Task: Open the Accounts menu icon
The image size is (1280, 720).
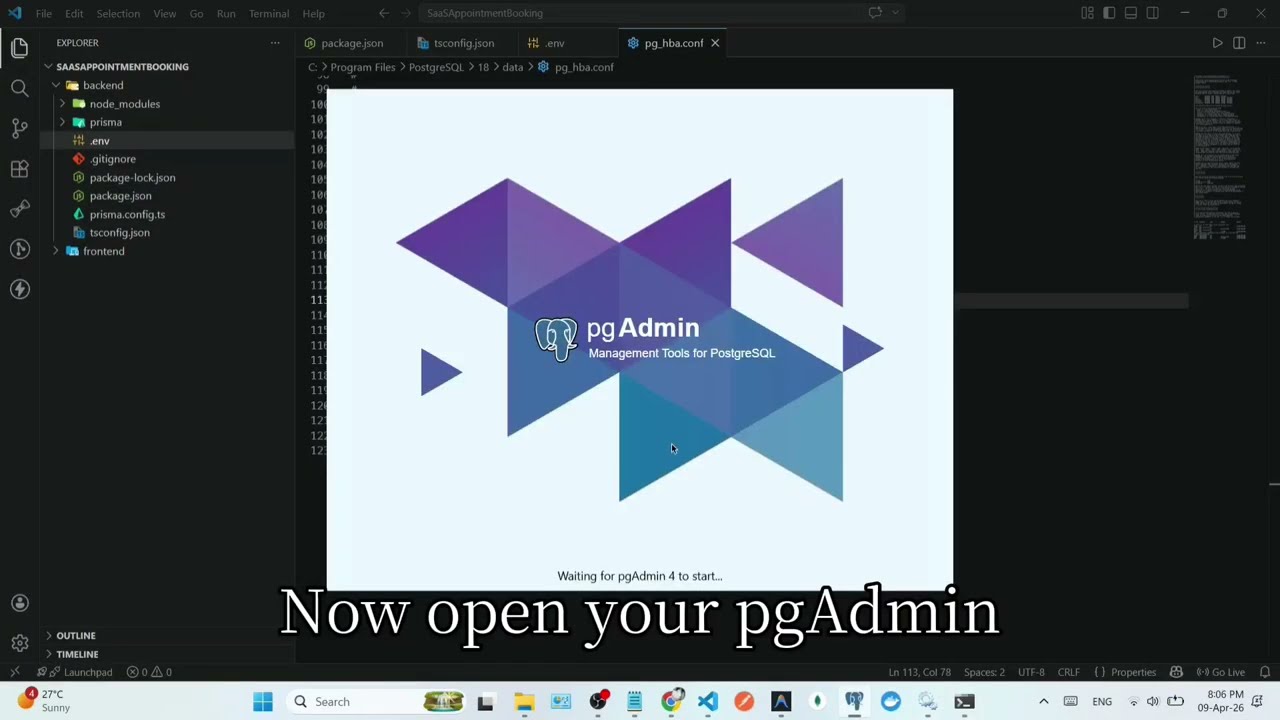Action: point(19,603)
